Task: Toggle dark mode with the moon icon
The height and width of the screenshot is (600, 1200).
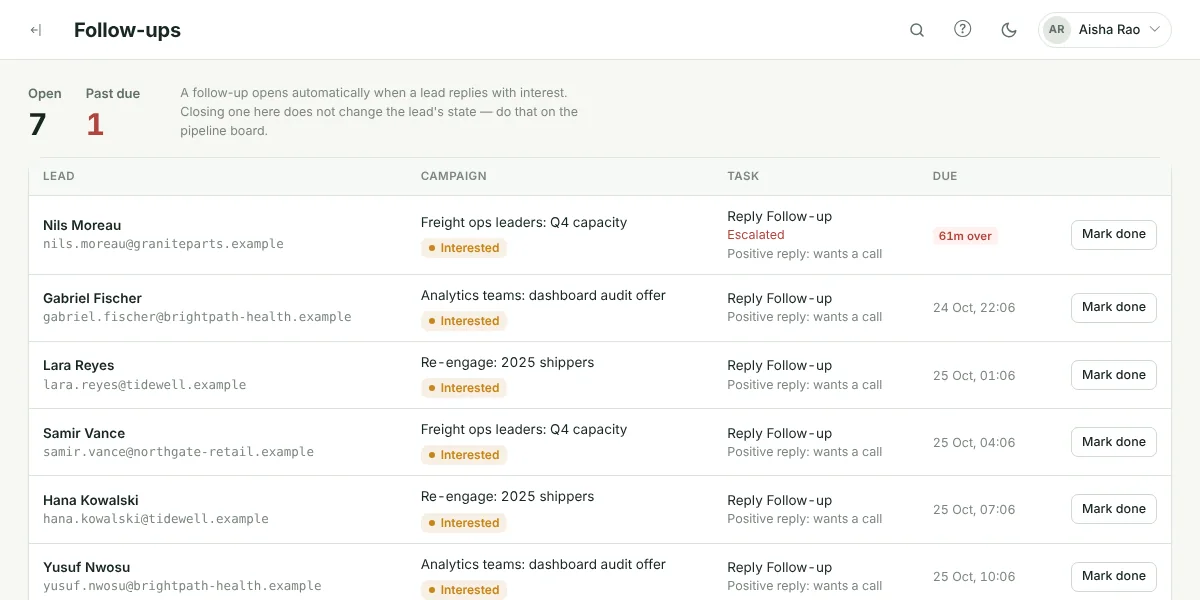Action: [x=1009, y=30]
